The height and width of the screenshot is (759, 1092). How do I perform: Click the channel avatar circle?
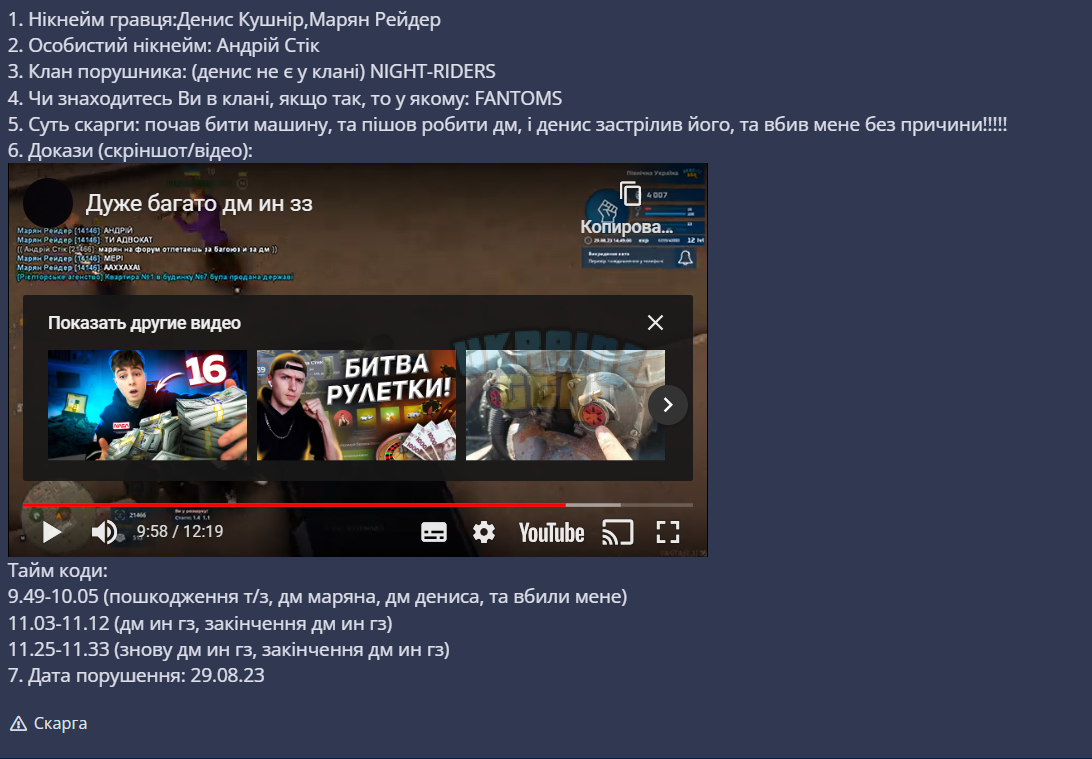point(48,203)
